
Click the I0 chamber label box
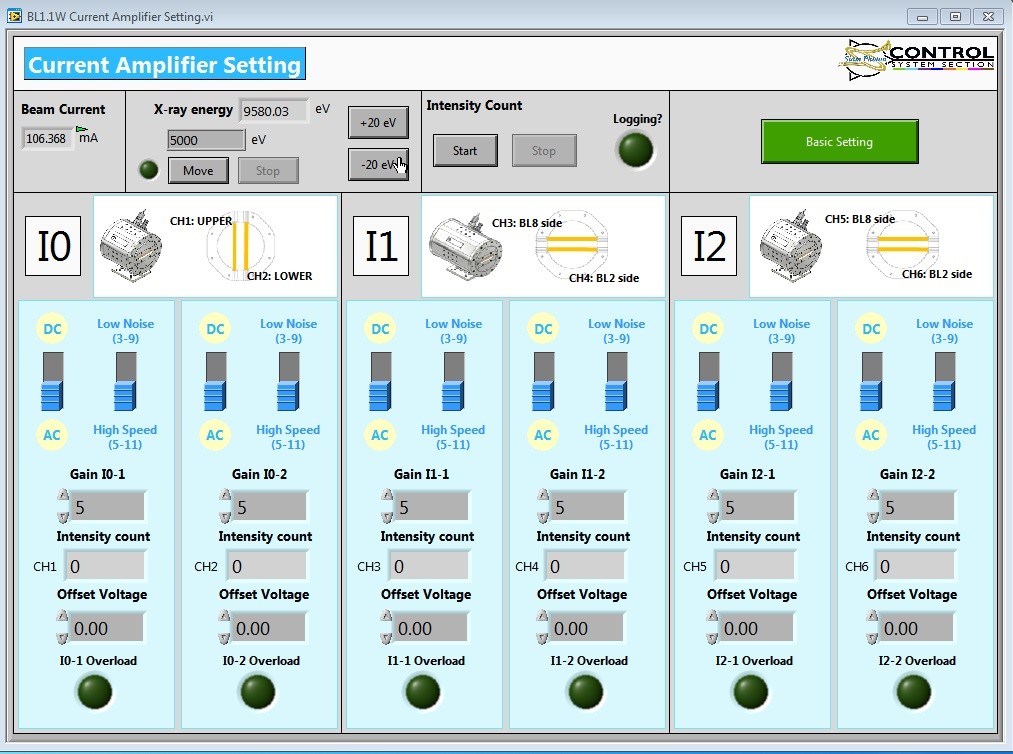coord(53,246)
